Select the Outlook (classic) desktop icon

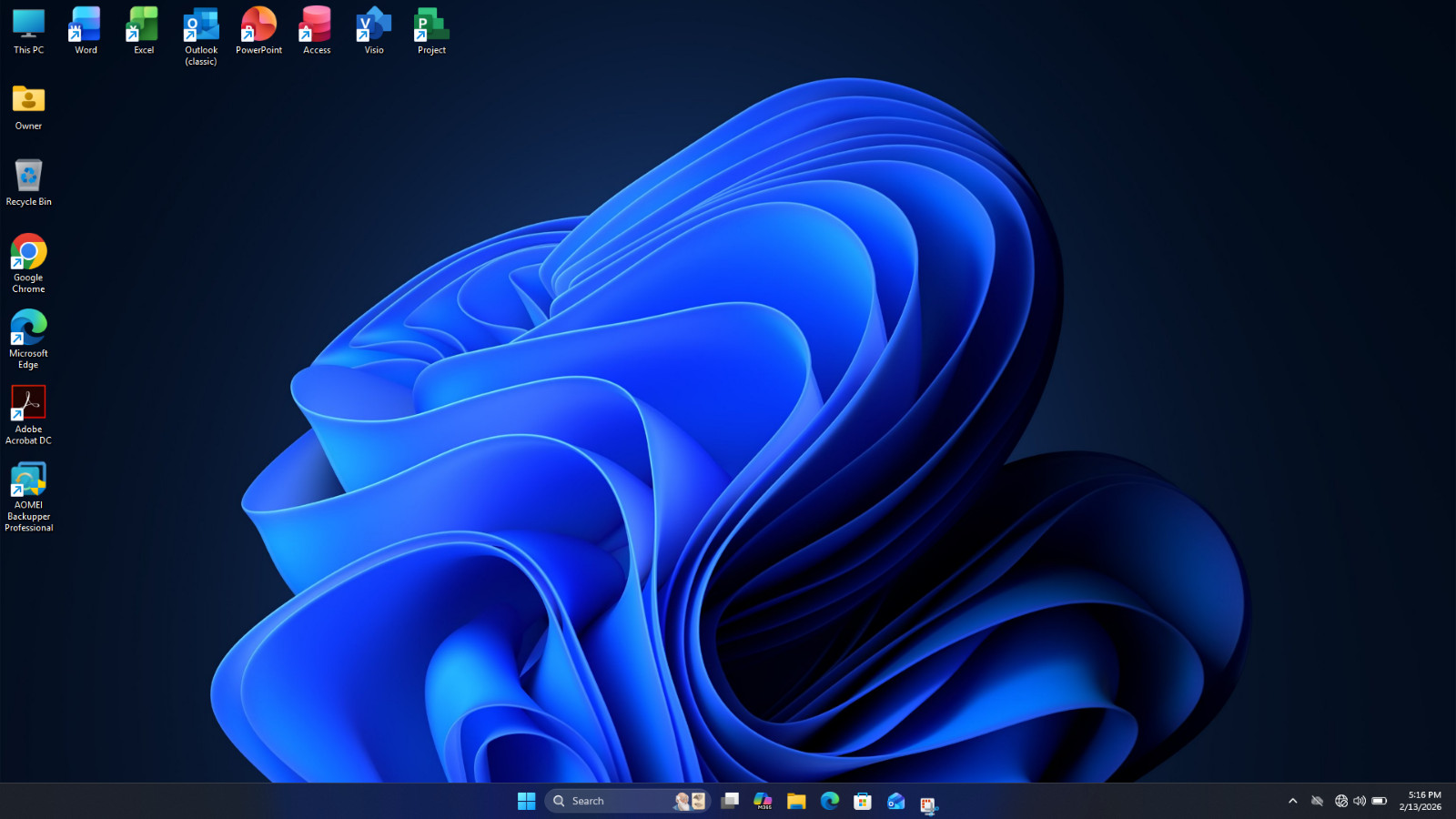(201, 36)
